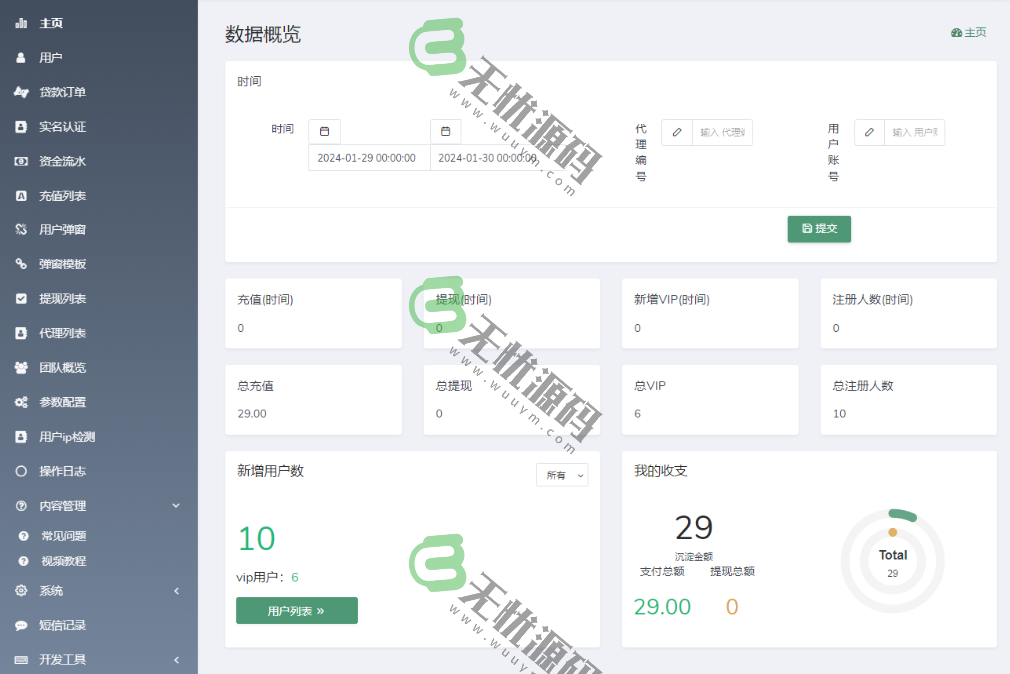Click the 实名认证 verification icon

pyautogui.click(x=22, y=126)
